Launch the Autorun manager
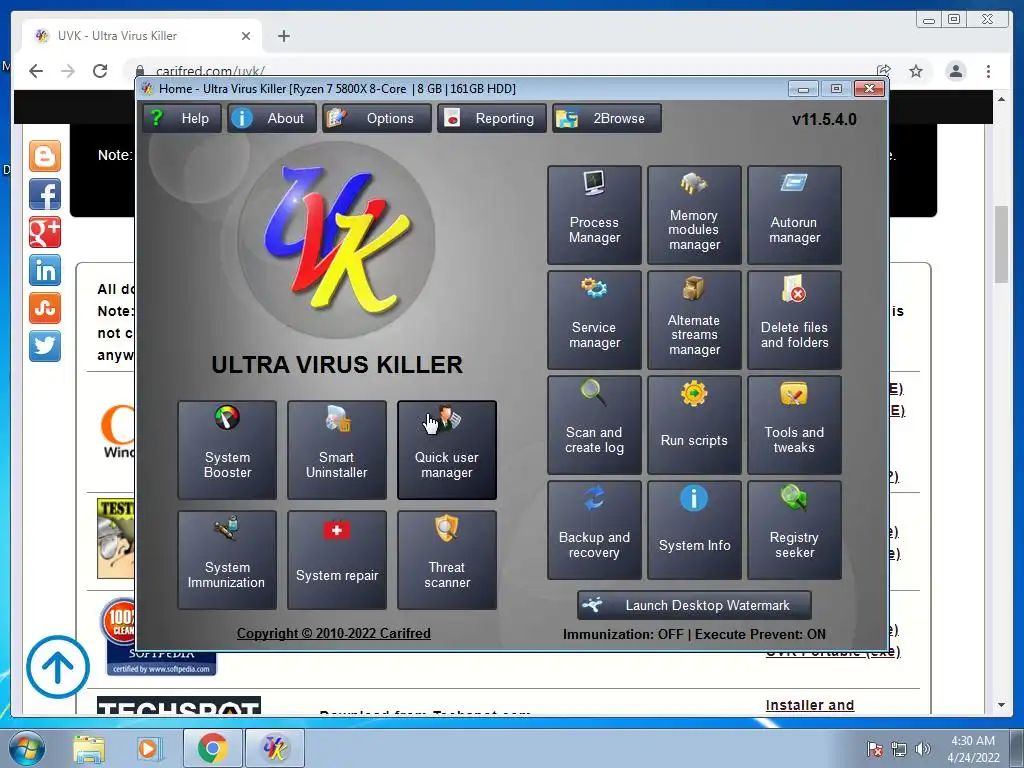1024x768 pixels. 794,215
